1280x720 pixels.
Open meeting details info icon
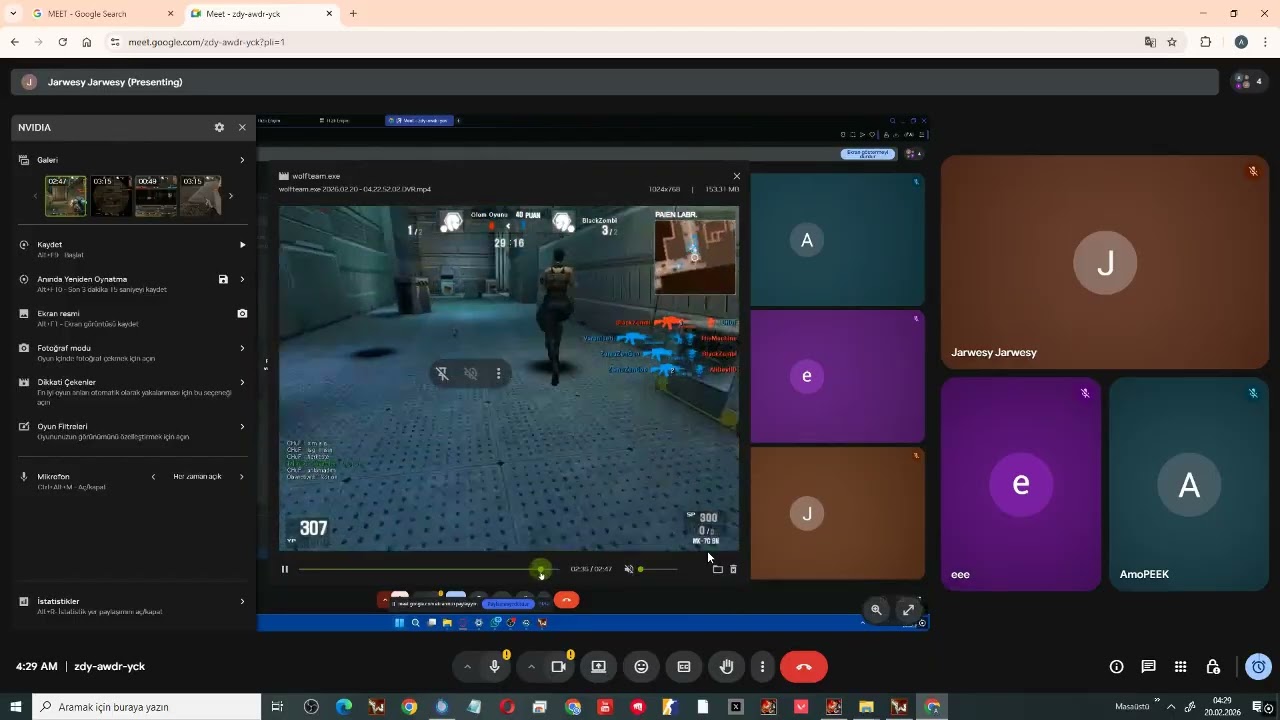[1117, 667]
